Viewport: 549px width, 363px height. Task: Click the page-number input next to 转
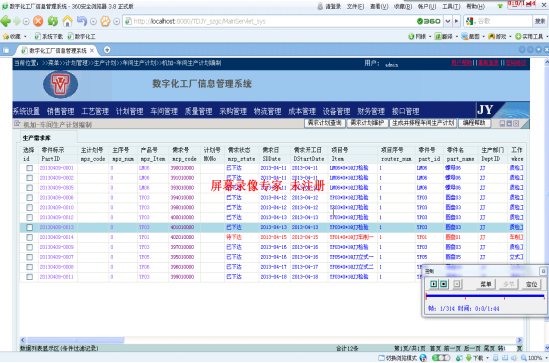(511, 348)
